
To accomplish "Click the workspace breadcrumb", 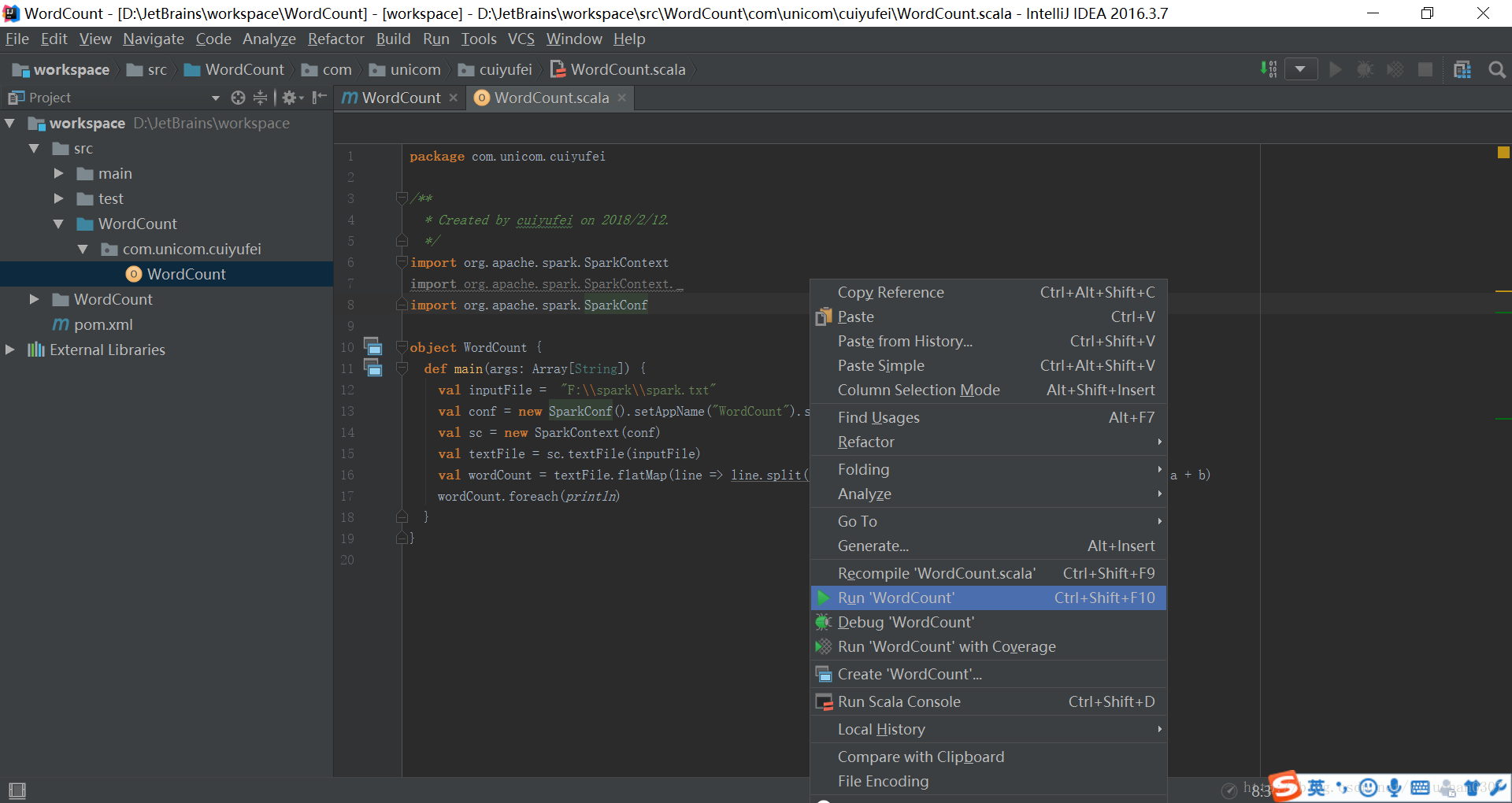I will [61, 69].
